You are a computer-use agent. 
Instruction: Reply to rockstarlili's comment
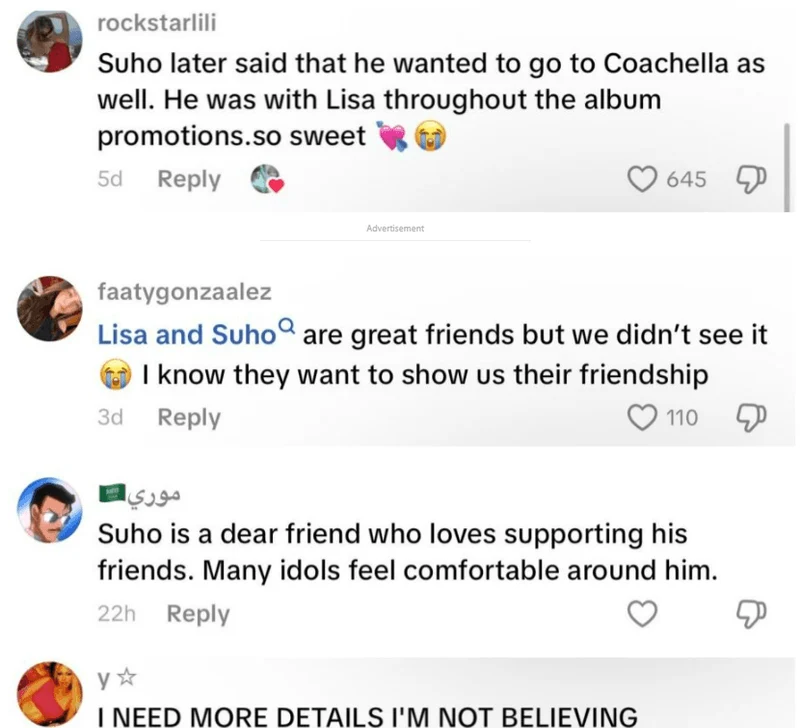click(189, 179)
